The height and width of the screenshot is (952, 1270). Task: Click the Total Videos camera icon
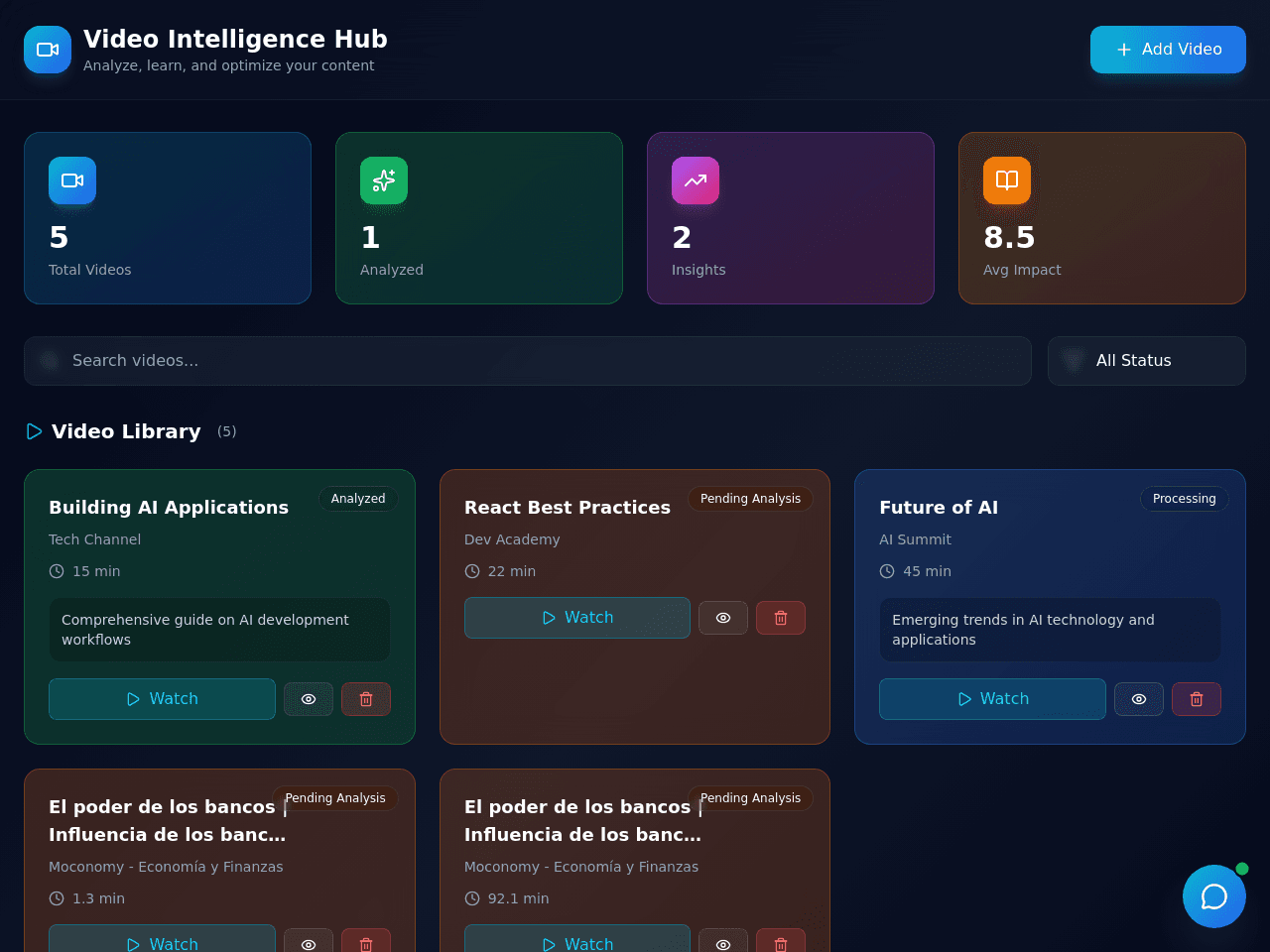click(x=72, y=180)
